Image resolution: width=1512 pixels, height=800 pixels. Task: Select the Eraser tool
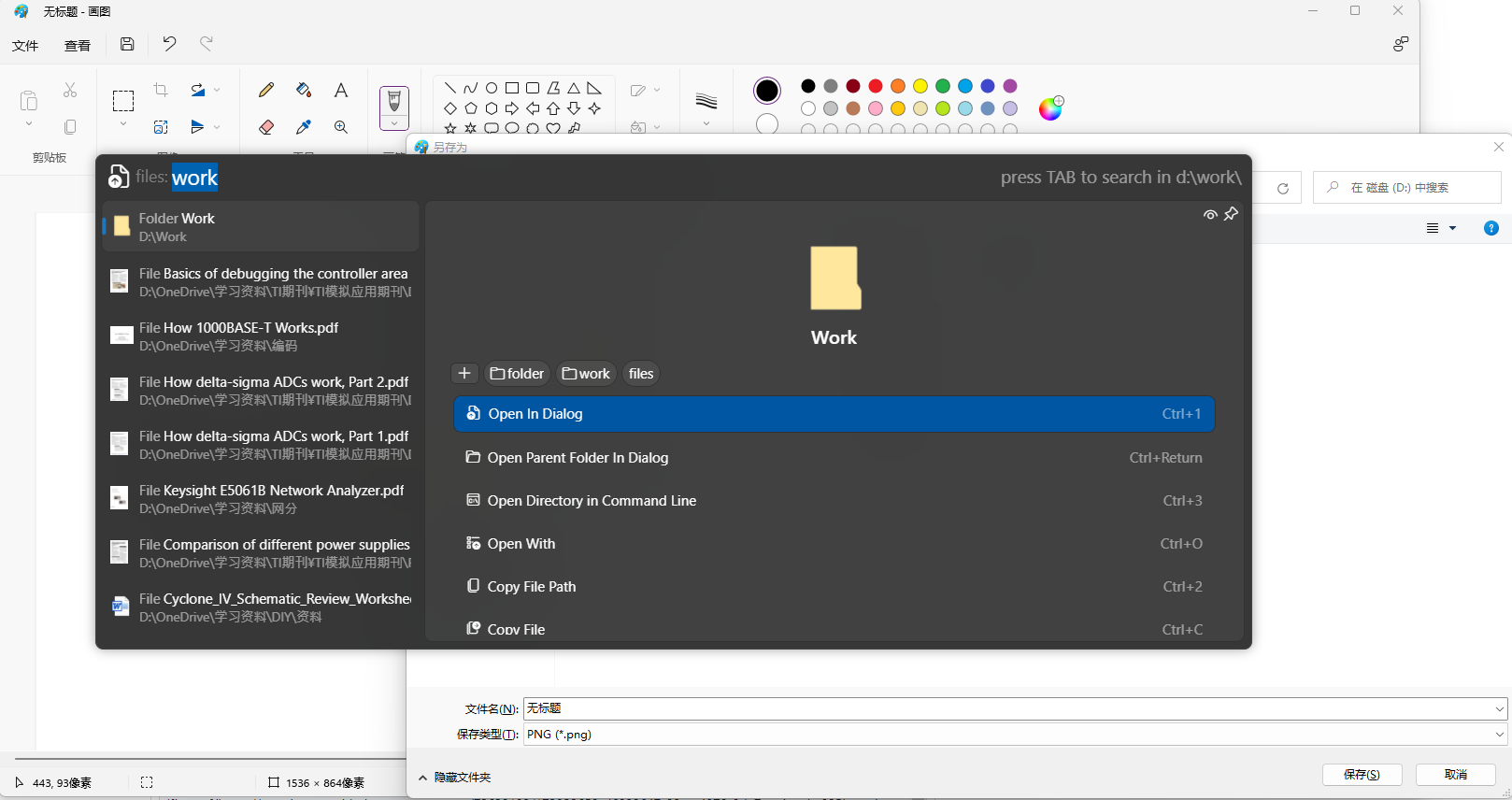(x=266, y=127)
